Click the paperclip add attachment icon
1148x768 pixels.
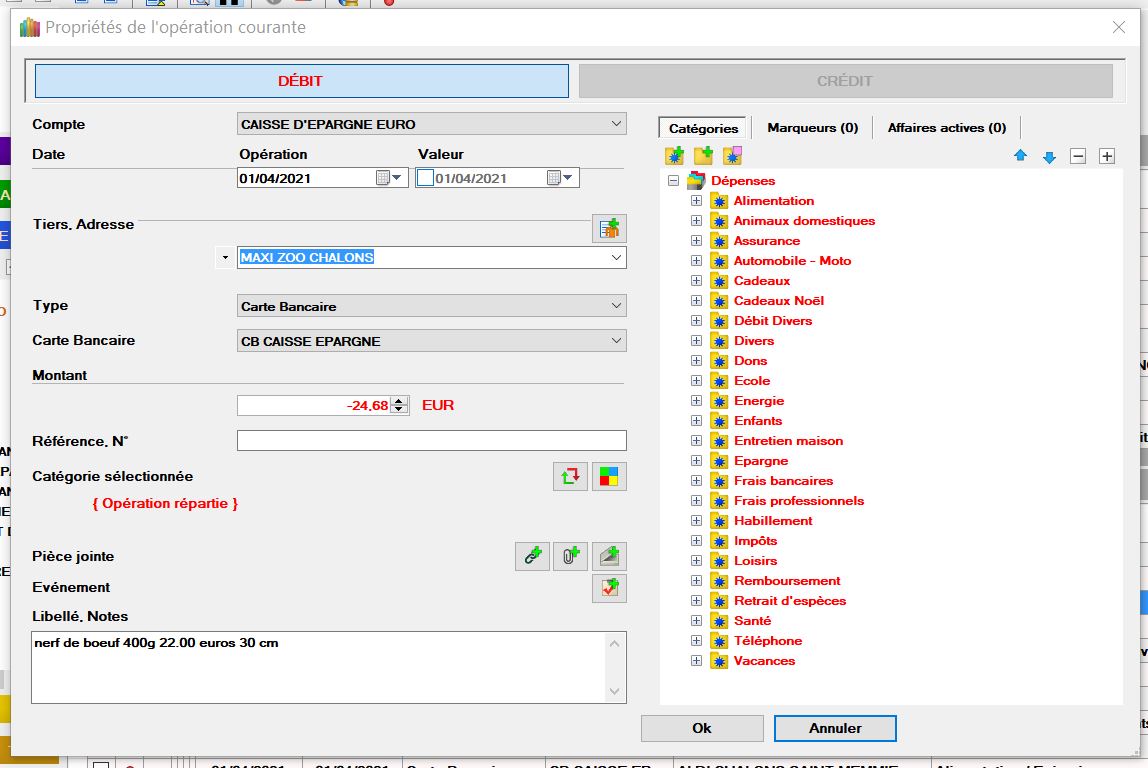570,557
